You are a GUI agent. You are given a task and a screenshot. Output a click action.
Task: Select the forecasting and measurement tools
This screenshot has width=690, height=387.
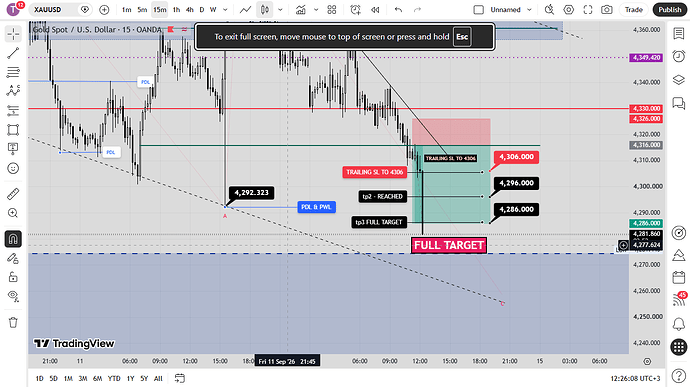(x=13, y=111)
